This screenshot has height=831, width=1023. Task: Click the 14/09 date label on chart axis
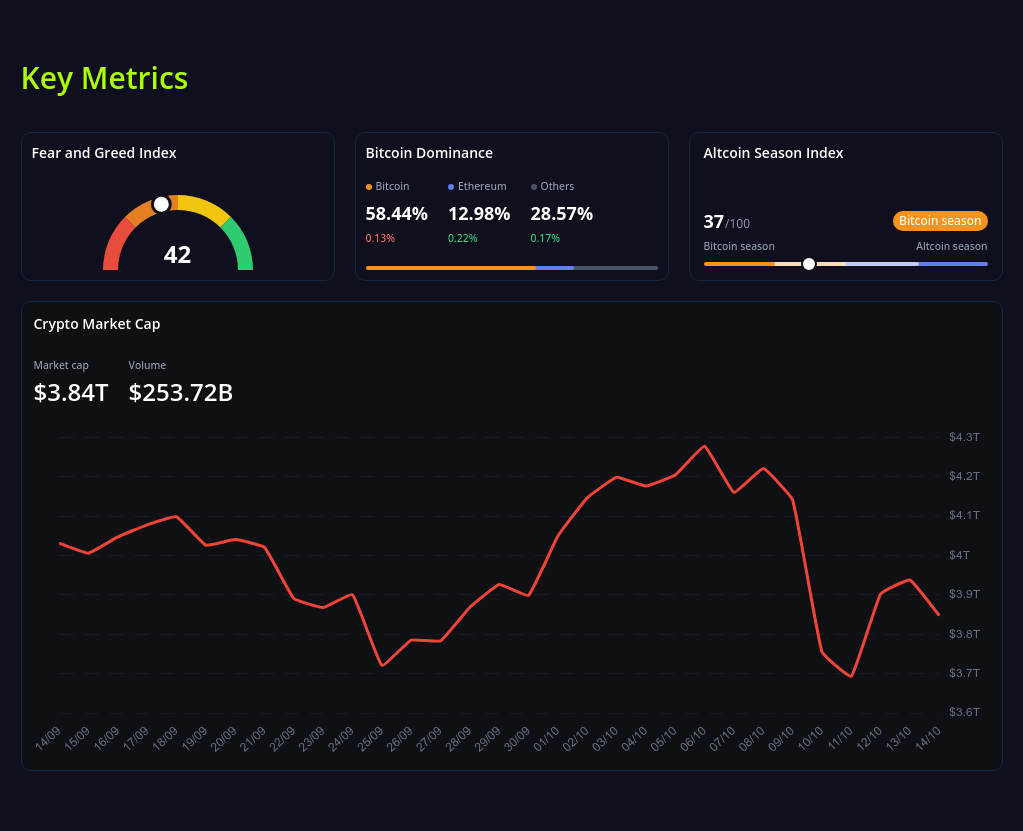[x=48, y=739]
